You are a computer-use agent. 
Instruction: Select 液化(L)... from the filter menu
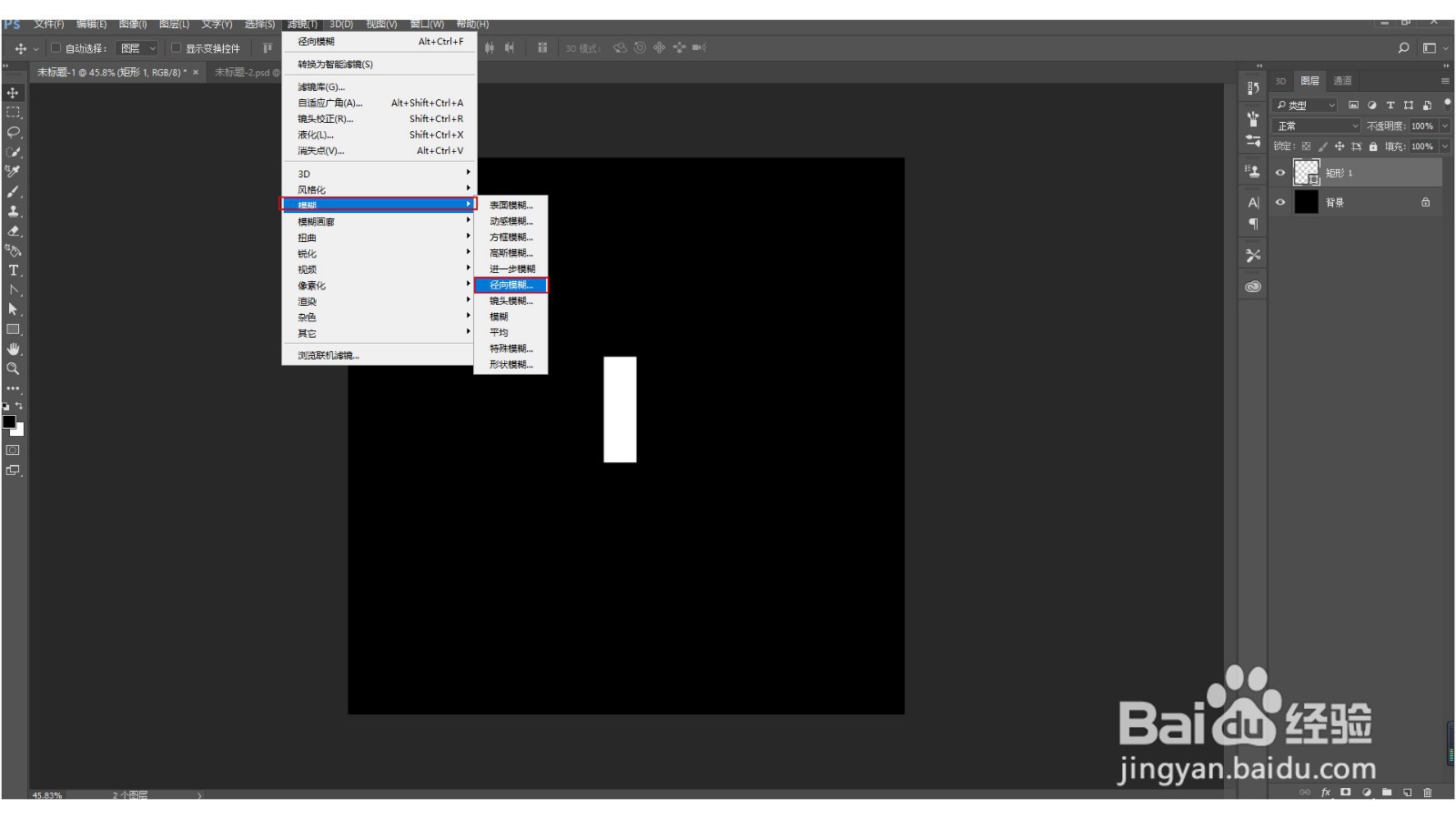(379, 135)
